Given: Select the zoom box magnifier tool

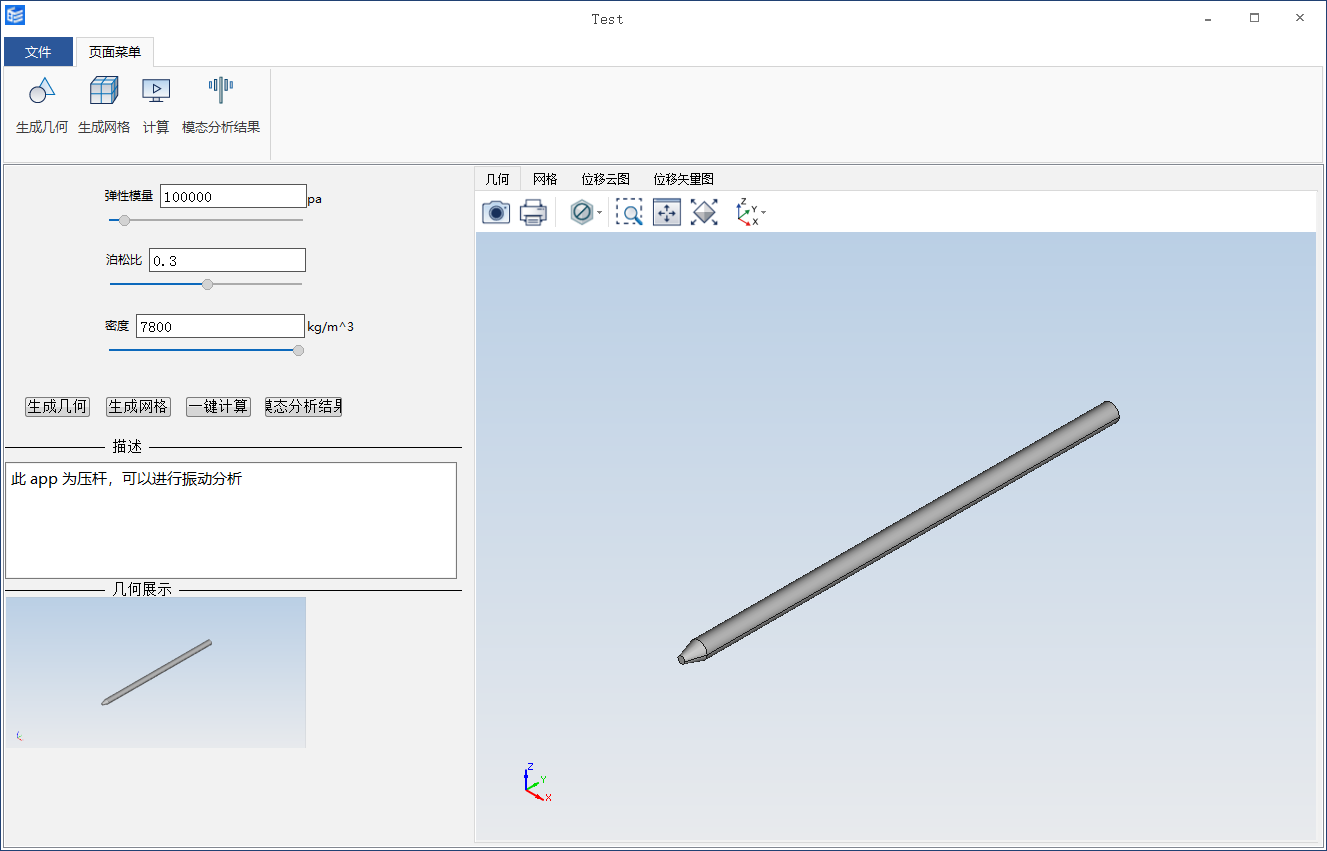Looking at the screenshot, I should pos(629,212).
